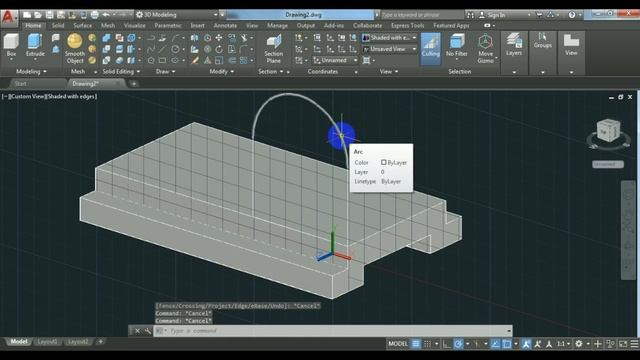Click the navigation bar on right edge
Screen dimensions: 640x360
(628, 230)
